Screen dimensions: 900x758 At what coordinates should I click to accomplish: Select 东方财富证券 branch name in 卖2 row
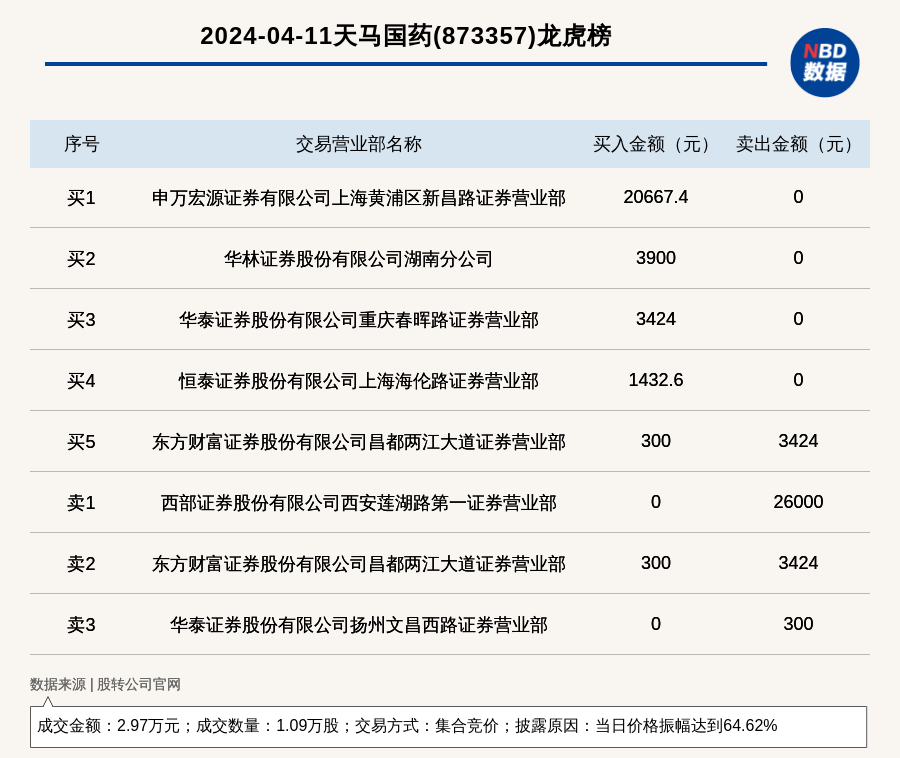click(359, 563)
